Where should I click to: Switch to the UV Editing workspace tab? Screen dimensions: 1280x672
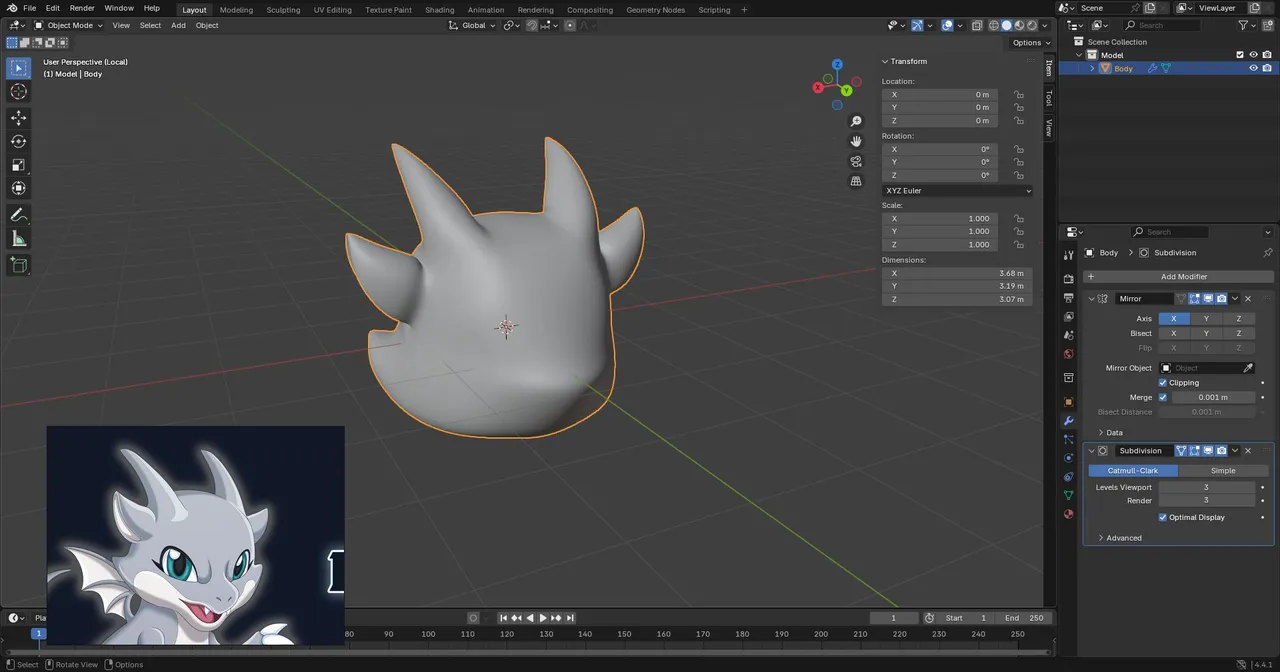pyautogui.click(x=332, y=10)
